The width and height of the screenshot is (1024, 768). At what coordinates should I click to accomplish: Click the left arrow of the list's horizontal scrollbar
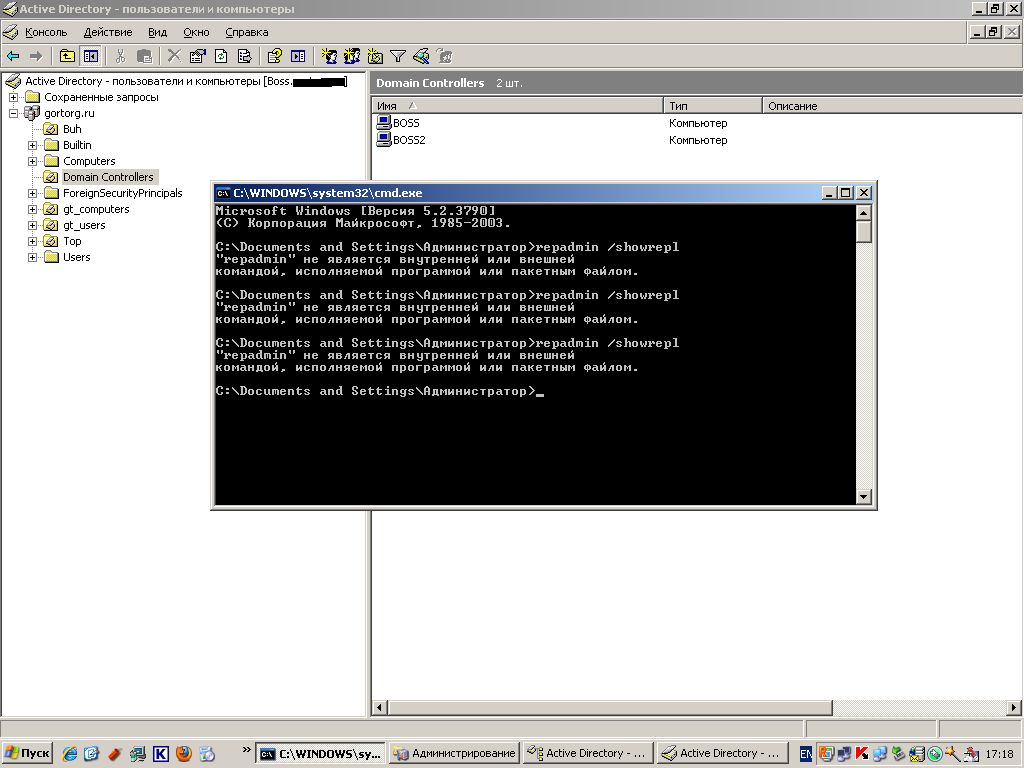tap(380, 707)
